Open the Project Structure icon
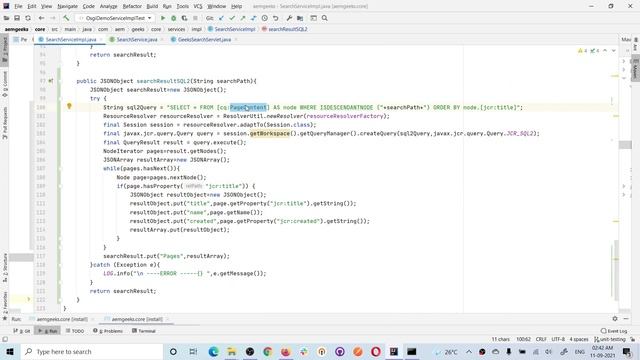Image resolution: width=640 pixels, height=360 pixels. [300, 18]
